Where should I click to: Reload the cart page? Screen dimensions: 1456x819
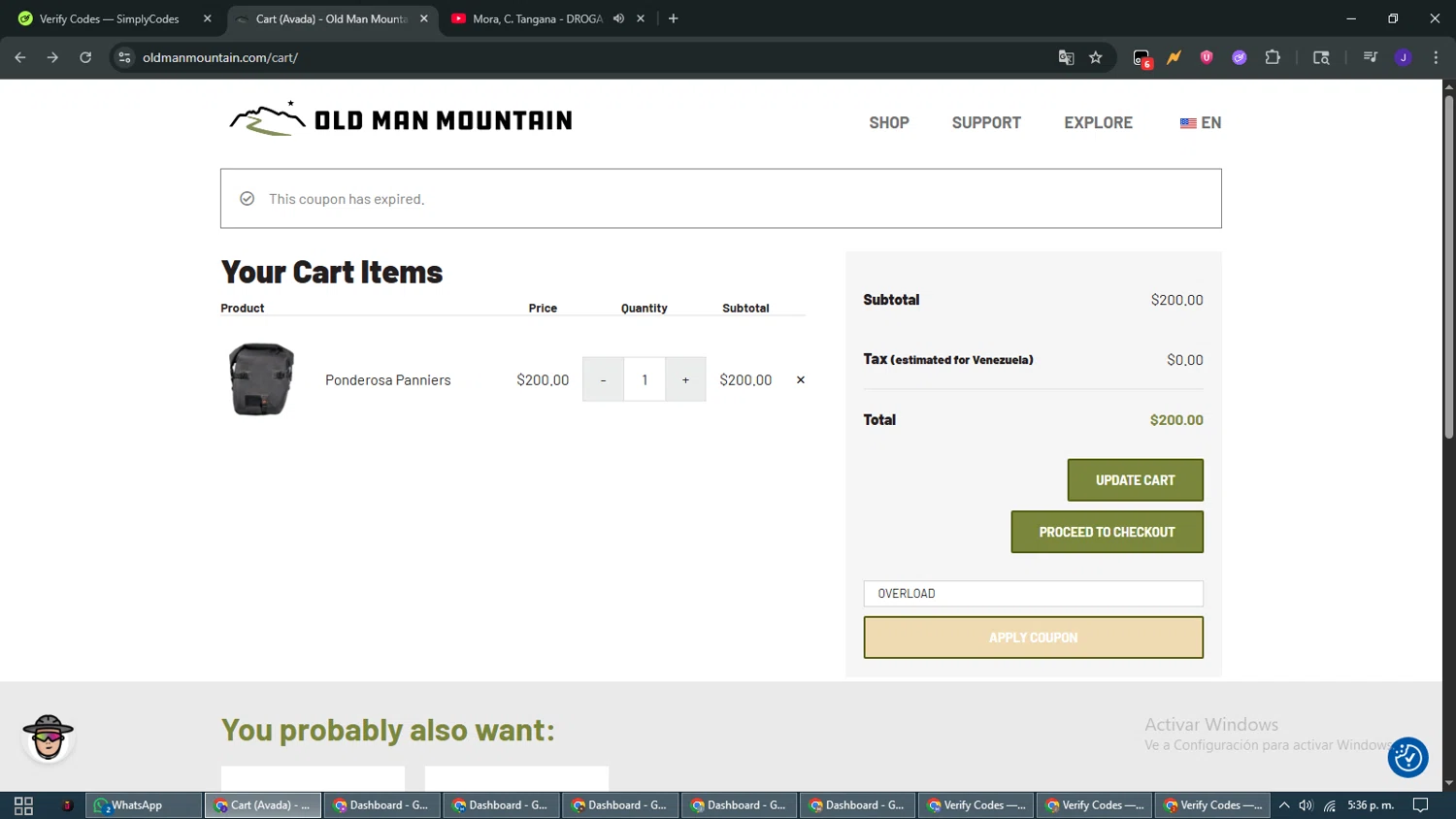click(x=85, y=57)
